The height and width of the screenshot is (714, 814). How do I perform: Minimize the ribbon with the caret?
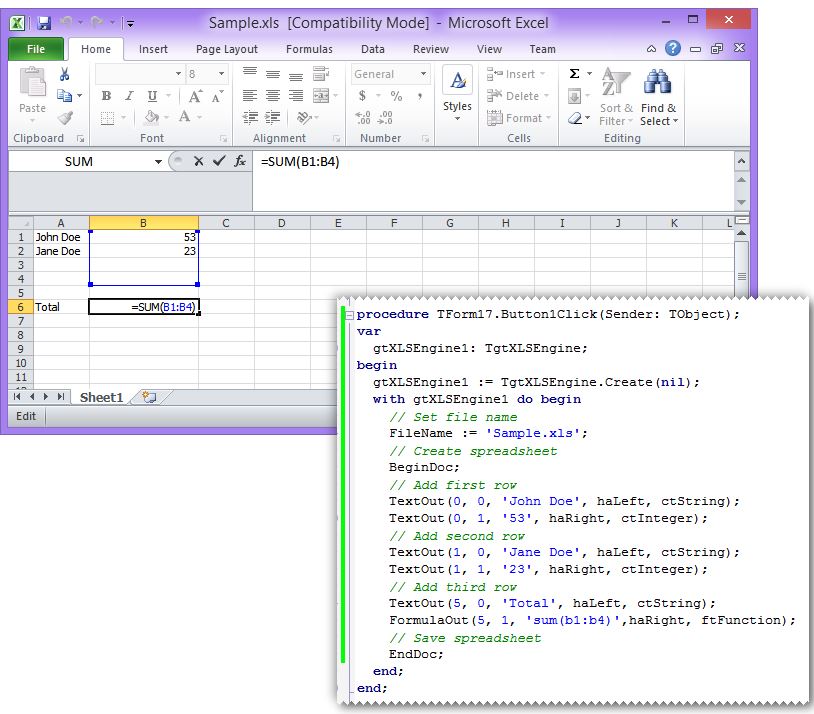651,49
